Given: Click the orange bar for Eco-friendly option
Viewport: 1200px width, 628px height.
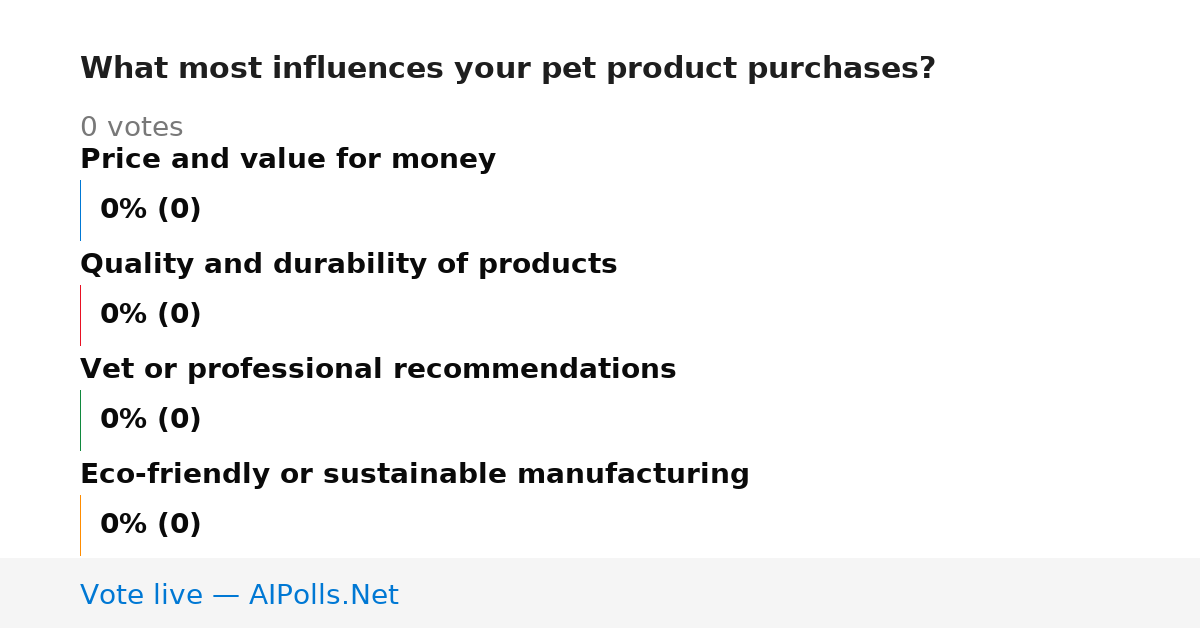Looking at the screenshot, I should coord(81,525).
